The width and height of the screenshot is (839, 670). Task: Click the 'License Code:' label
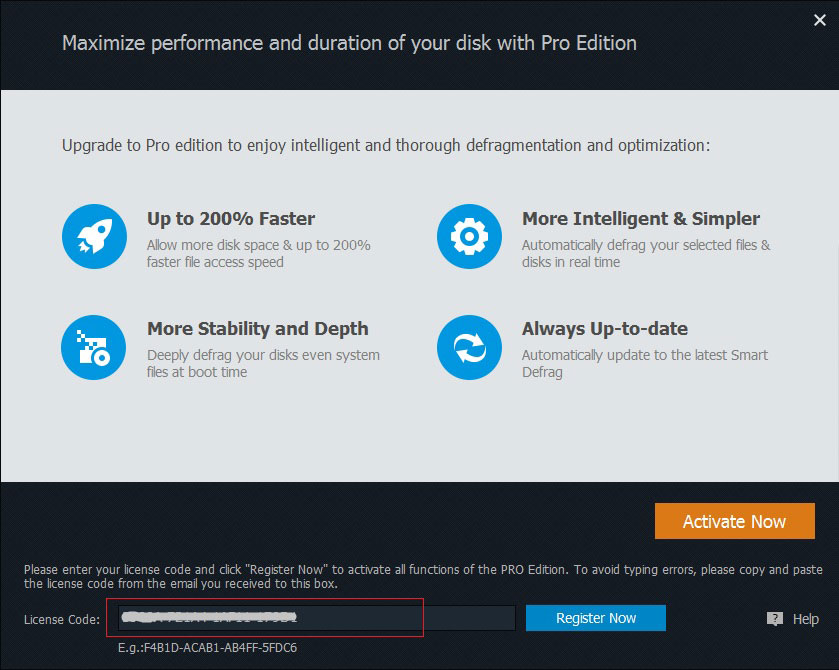point(62,619)
